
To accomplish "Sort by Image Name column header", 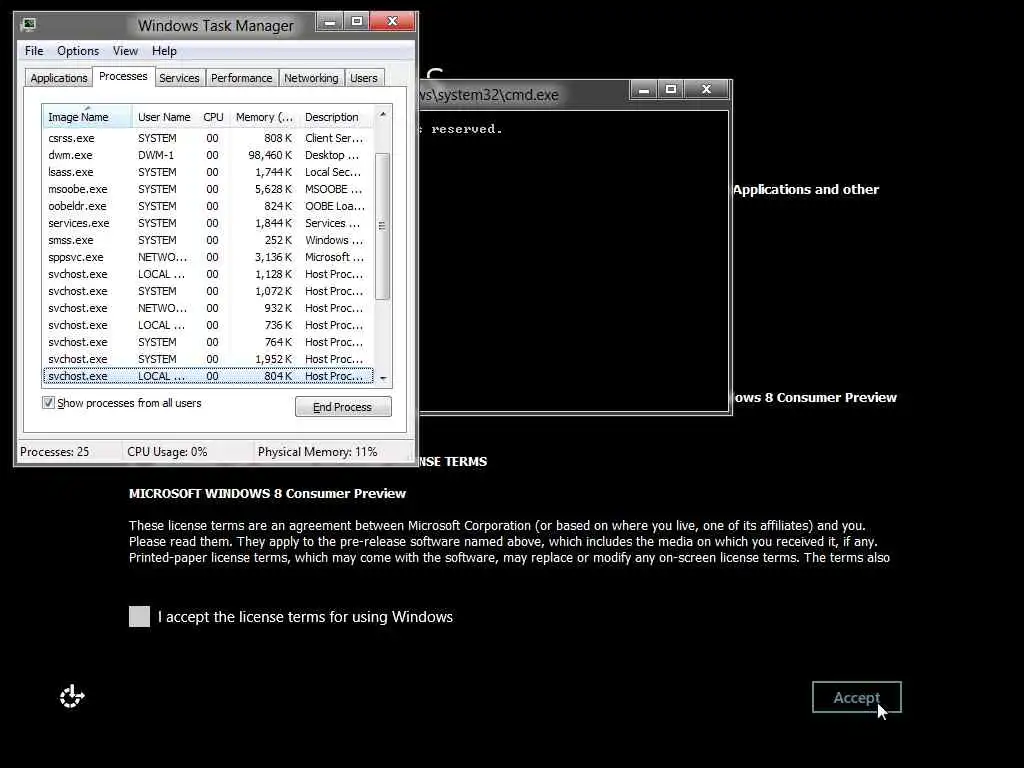I will tap(87, 117).
